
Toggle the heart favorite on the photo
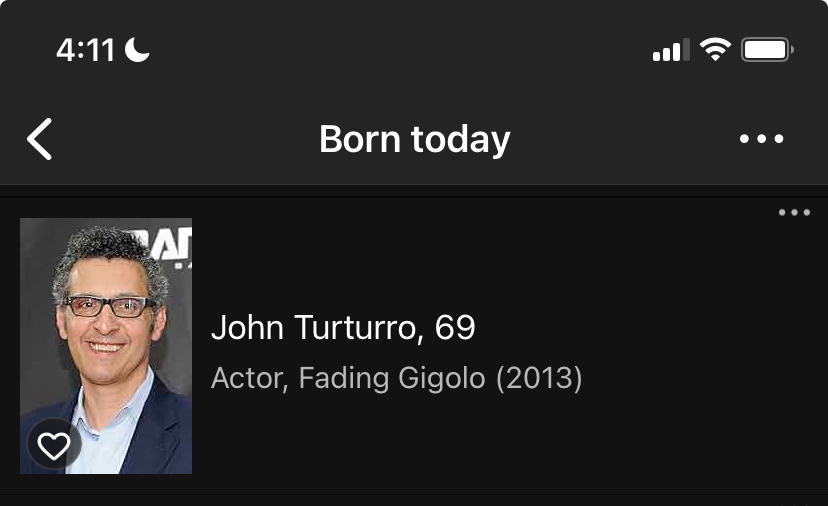54,445
